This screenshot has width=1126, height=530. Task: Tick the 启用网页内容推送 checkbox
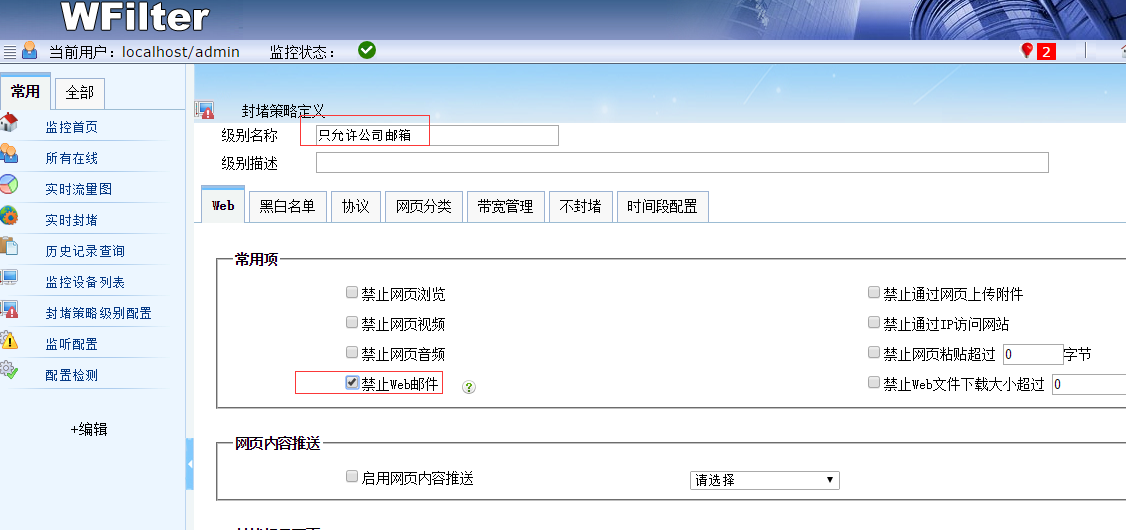[352, 477]
